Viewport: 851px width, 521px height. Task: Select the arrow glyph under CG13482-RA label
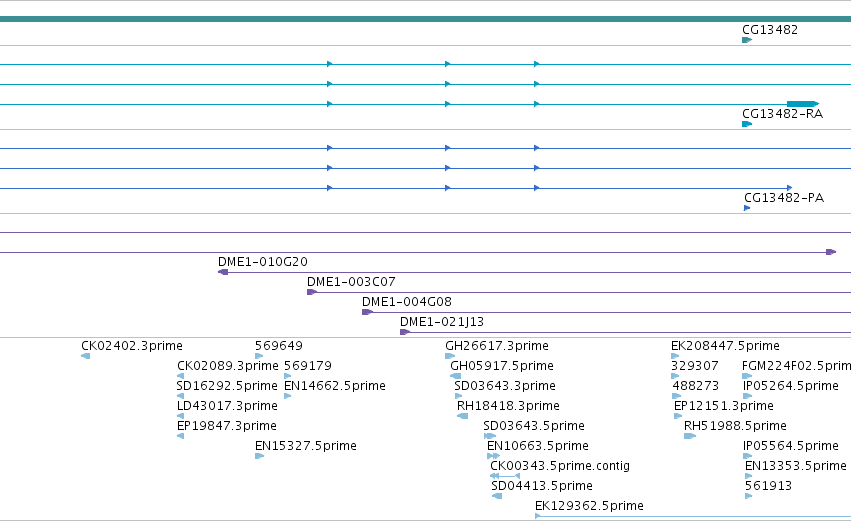click(747, 124)
